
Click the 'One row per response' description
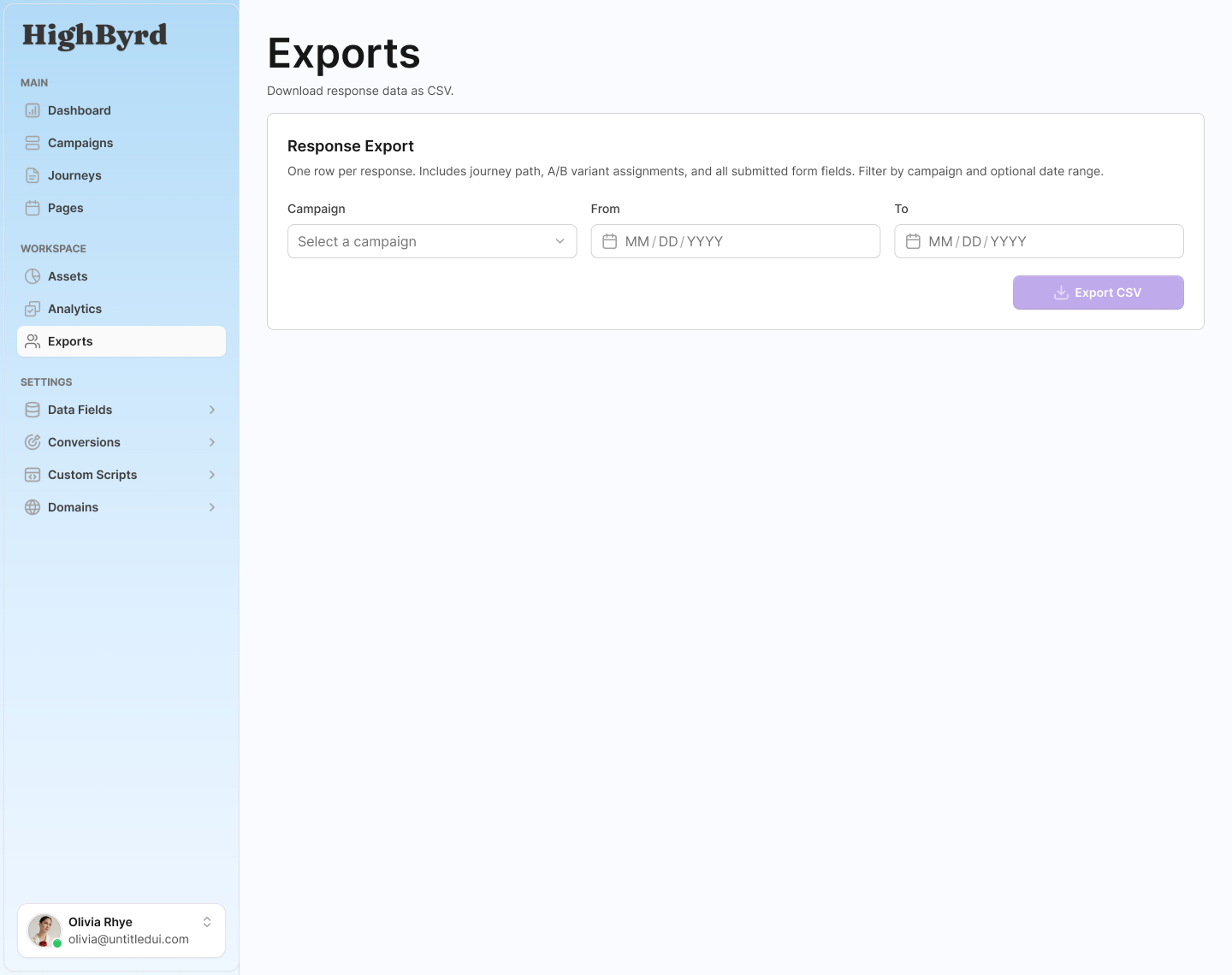pyautogui.click(x=696, y=171)
